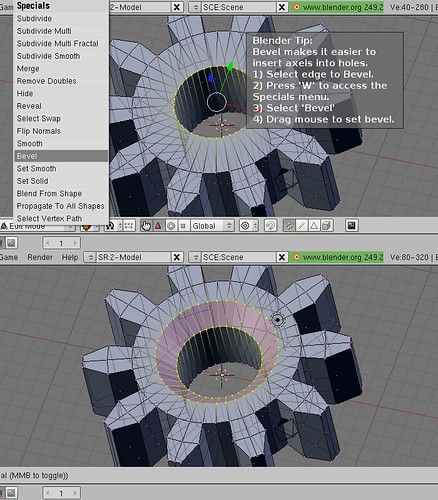This screenshot has height=500, width=438.
Task: Decrease the middle frame number with left arrow
Action: 48,243
